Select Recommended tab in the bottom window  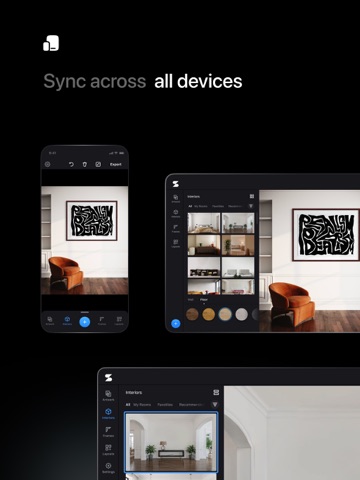tap(191, 405)
